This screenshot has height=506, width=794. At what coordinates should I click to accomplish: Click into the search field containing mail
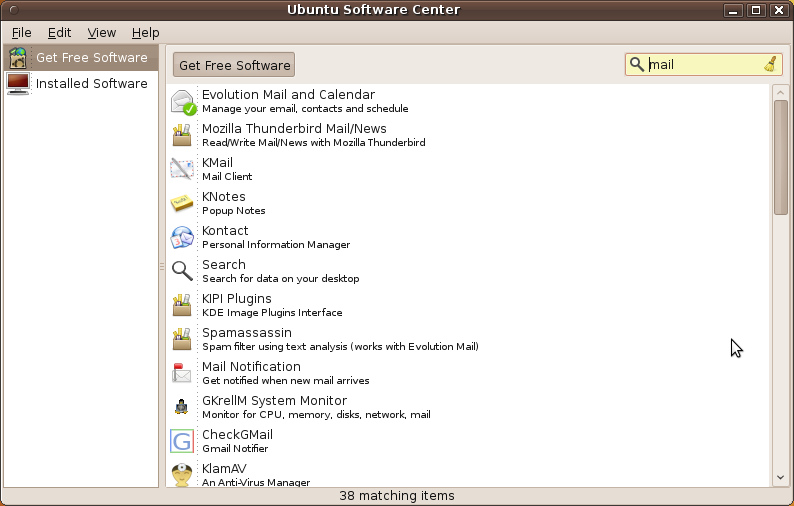[705, 65]
